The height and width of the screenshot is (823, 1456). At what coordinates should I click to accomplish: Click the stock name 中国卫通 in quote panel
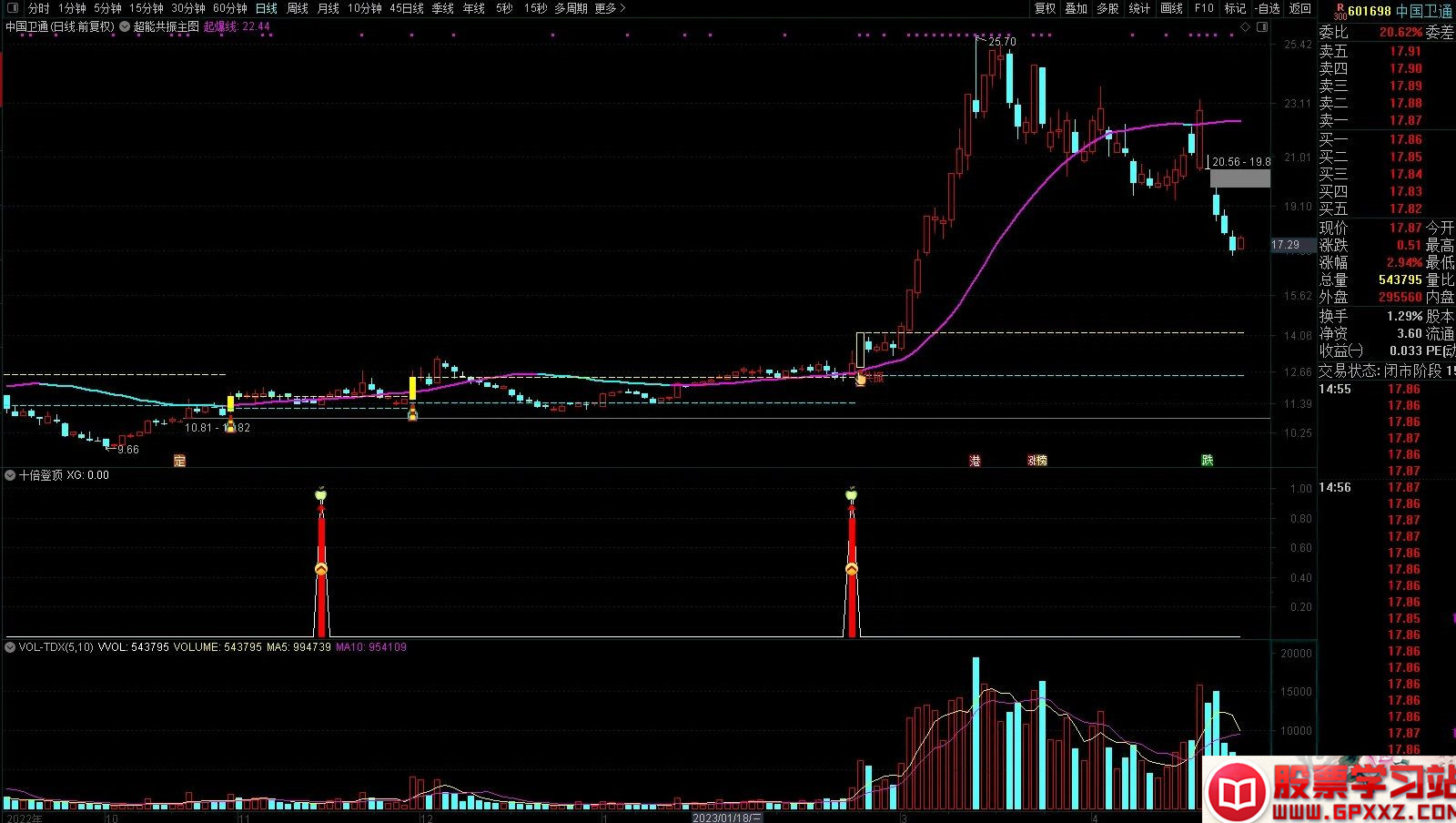[x=1424, y=11]
